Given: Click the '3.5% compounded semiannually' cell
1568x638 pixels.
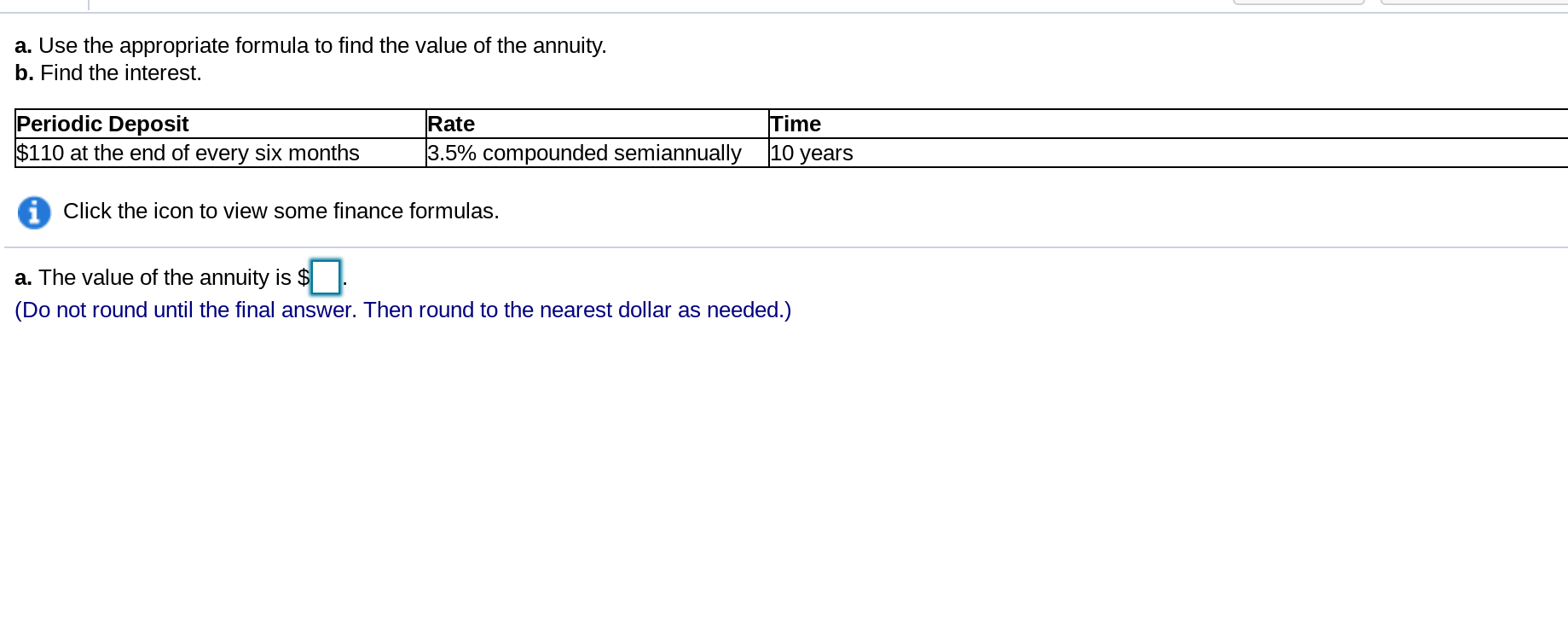Looking at the screenshot, I should (x=597, y=153).
